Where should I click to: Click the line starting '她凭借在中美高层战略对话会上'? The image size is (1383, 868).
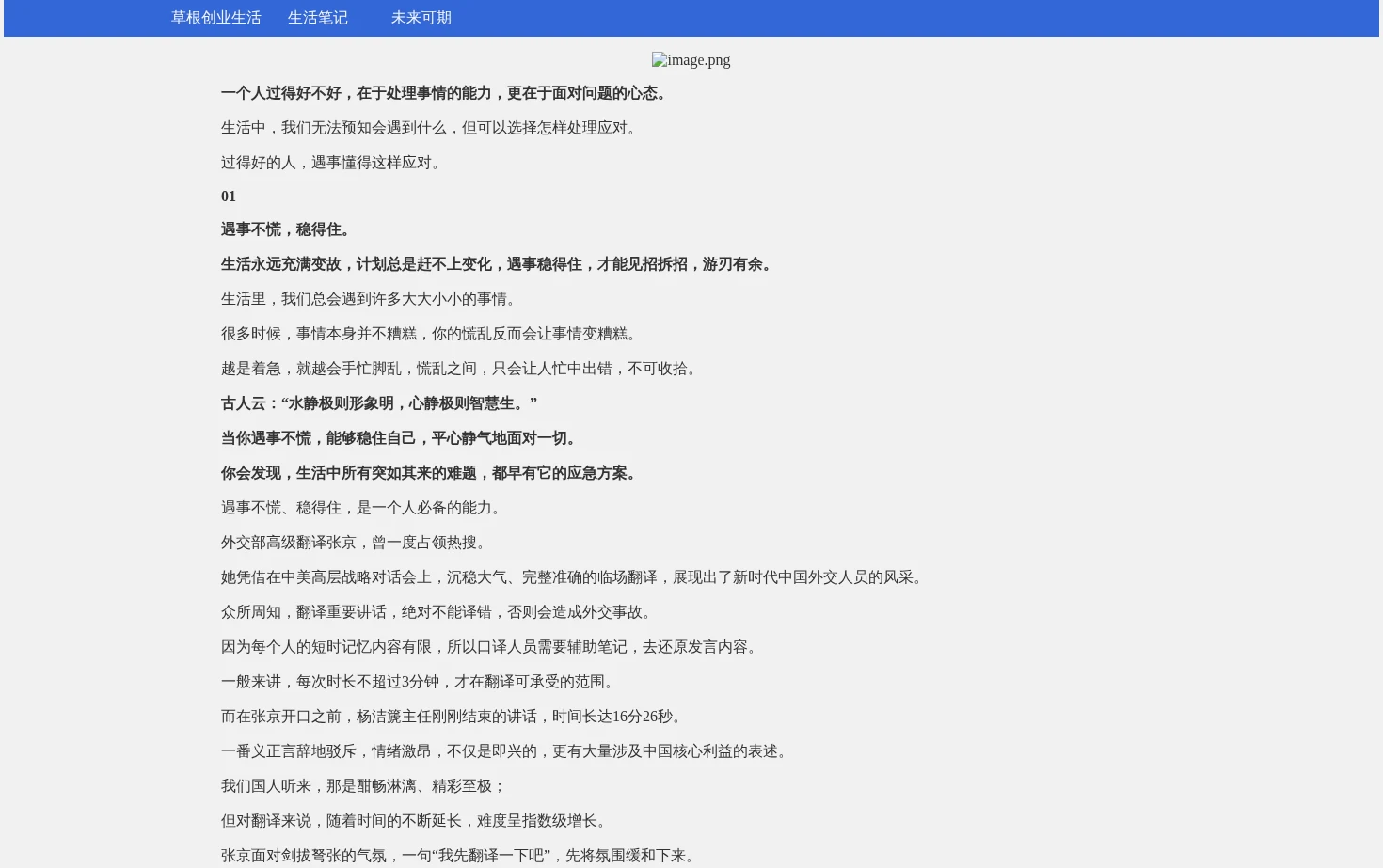point(574,577)
